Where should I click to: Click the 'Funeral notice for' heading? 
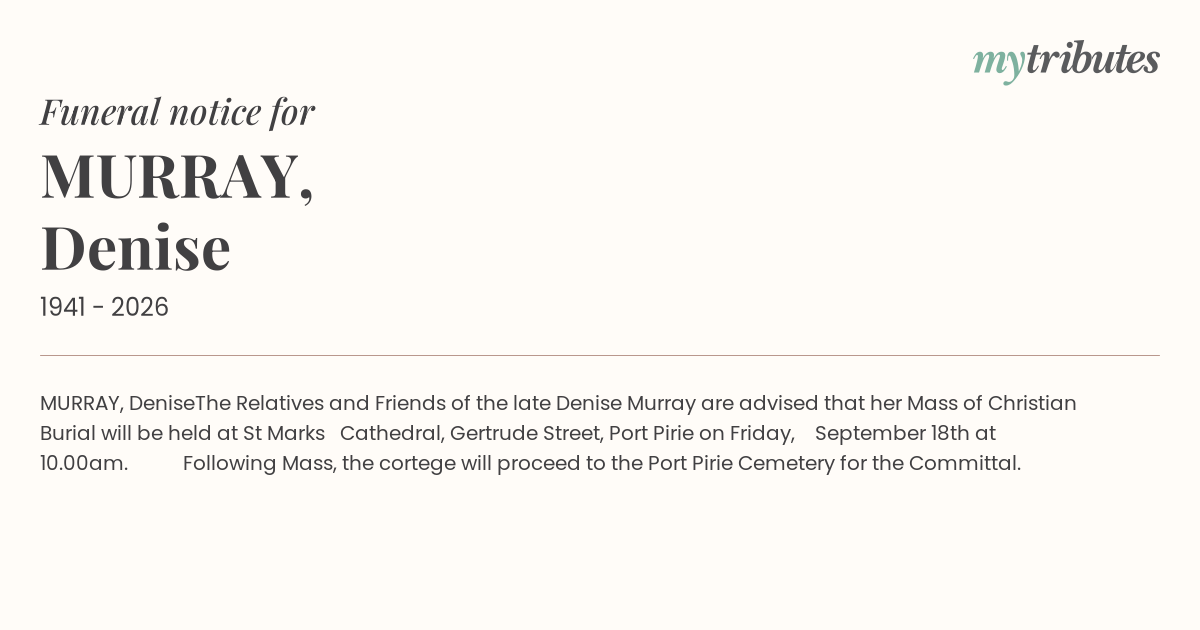(x=177, y=112)
